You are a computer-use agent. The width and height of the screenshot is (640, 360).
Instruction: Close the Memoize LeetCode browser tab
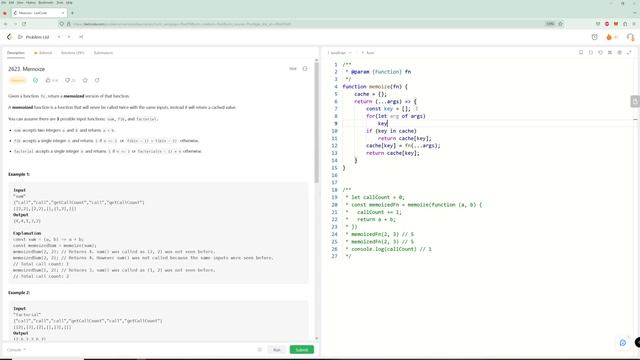tap(62, 13)
